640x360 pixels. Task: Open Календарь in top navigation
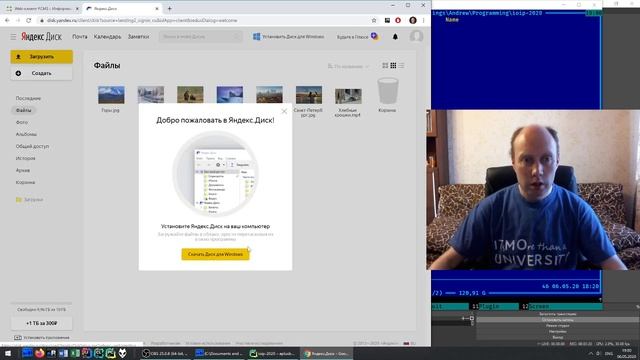(x=107, y=37)
